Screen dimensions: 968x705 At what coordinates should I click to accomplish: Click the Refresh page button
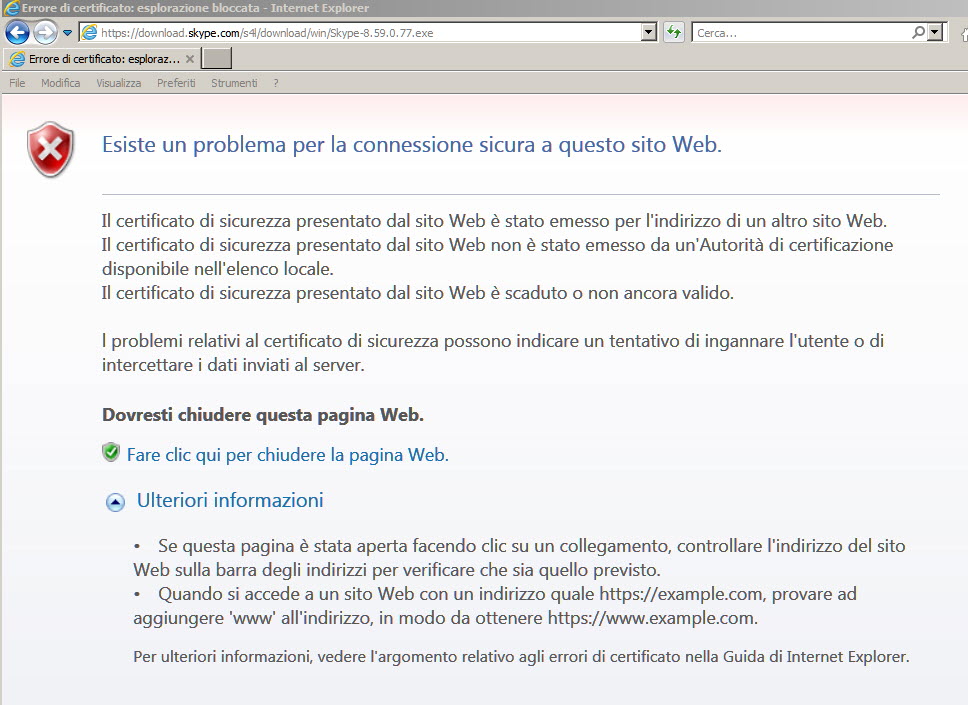coord(674,32)
